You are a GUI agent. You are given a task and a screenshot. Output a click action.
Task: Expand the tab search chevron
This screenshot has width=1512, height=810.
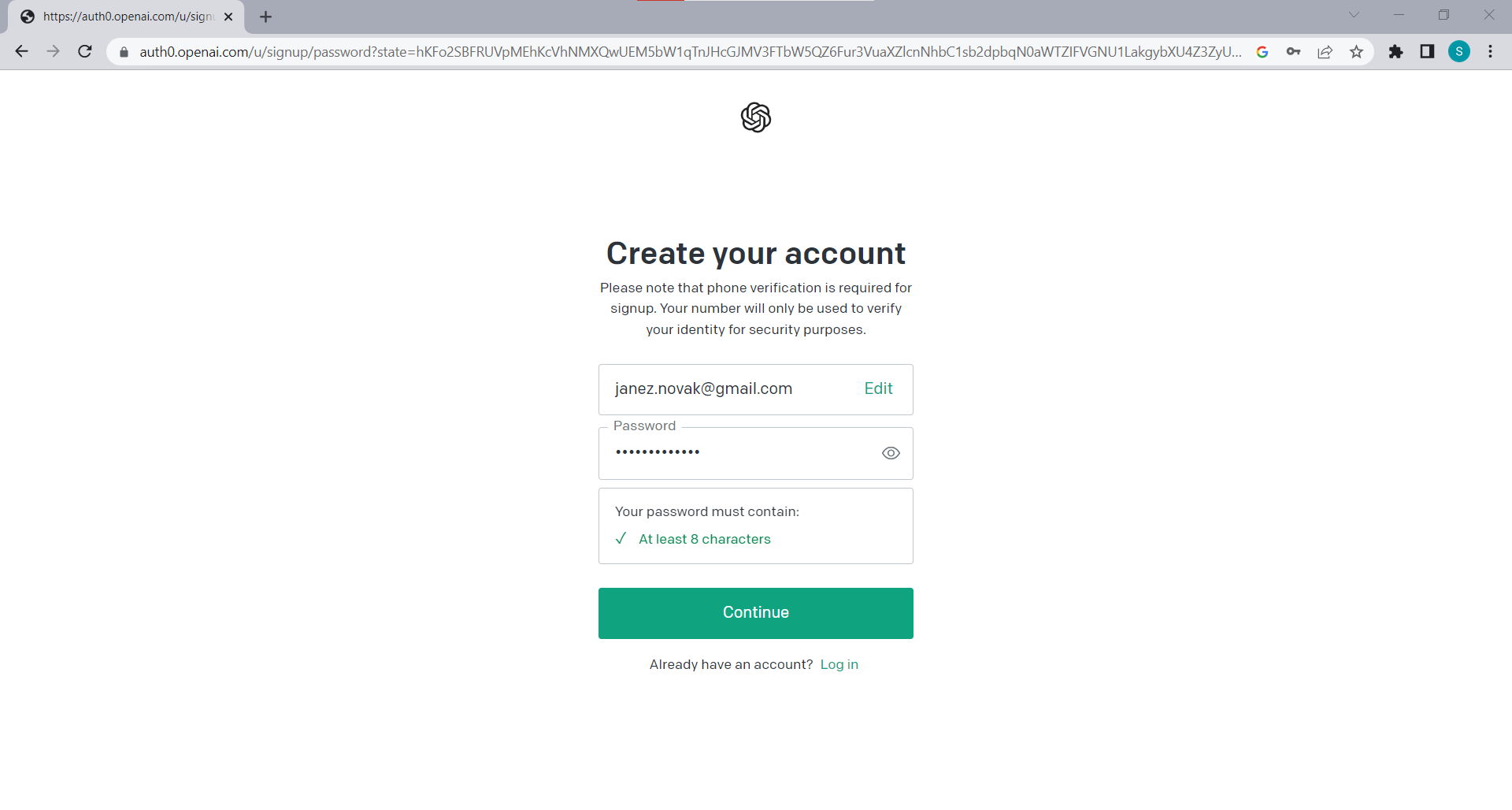[1354, 15]
